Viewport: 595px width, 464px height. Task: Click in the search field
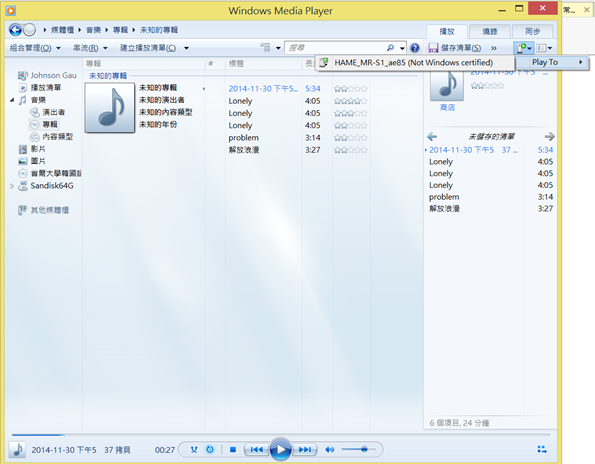tap(336, 48)
